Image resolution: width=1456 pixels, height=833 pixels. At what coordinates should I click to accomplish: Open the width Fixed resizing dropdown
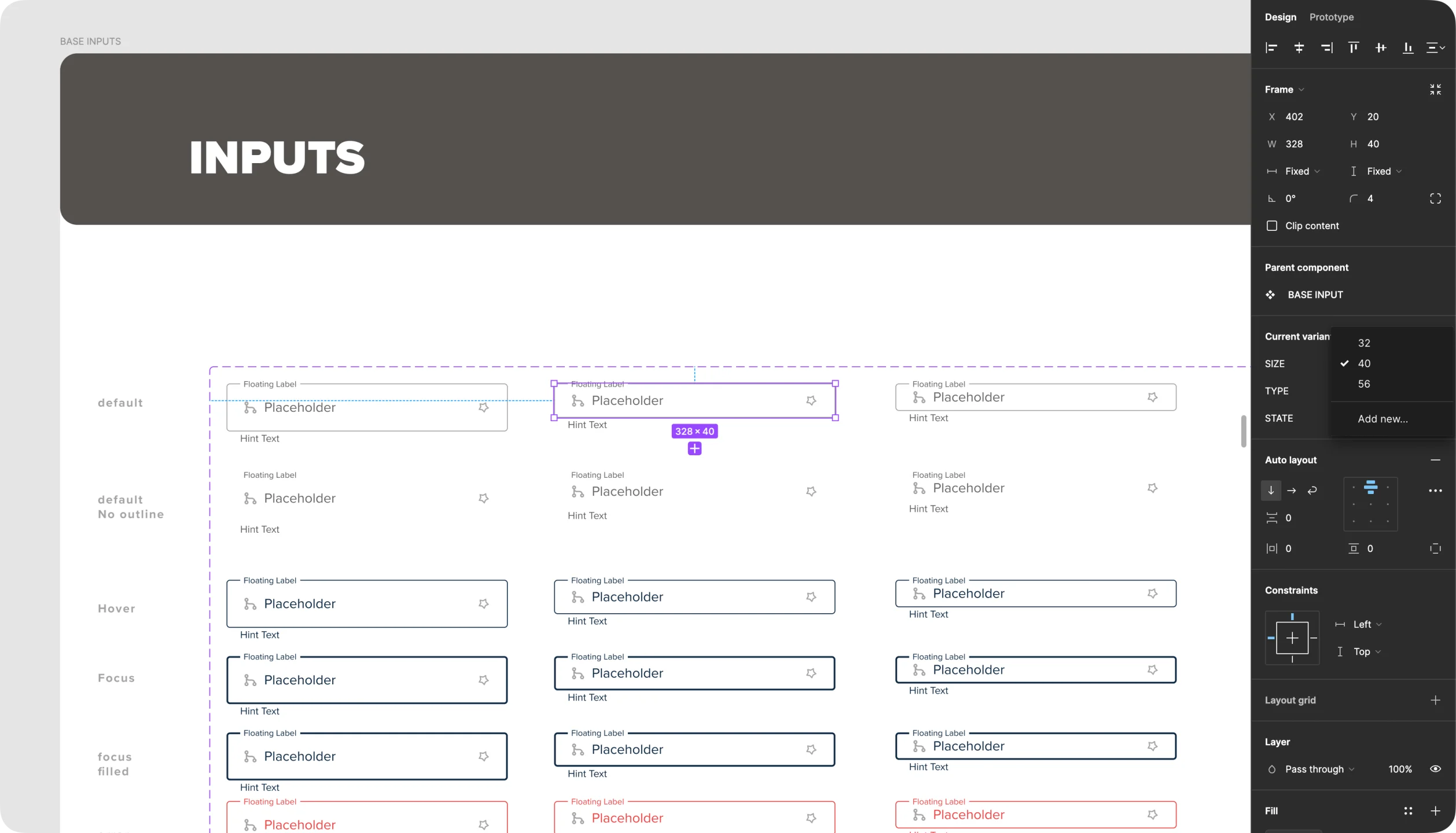(x=1302, y=171)
